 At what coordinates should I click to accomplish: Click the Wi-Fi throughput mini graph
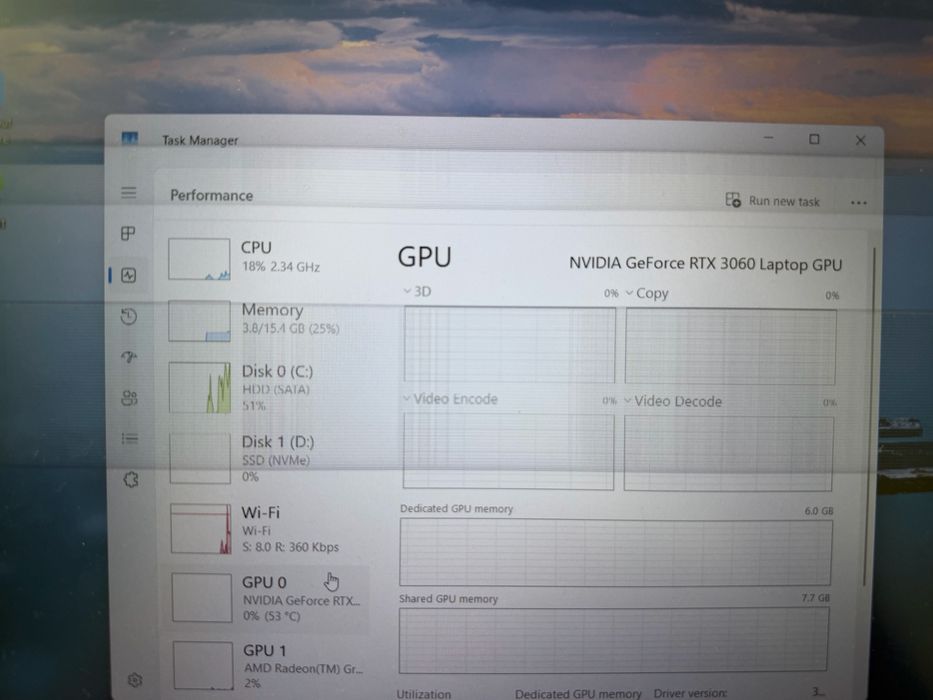click(x=201, y=529)
